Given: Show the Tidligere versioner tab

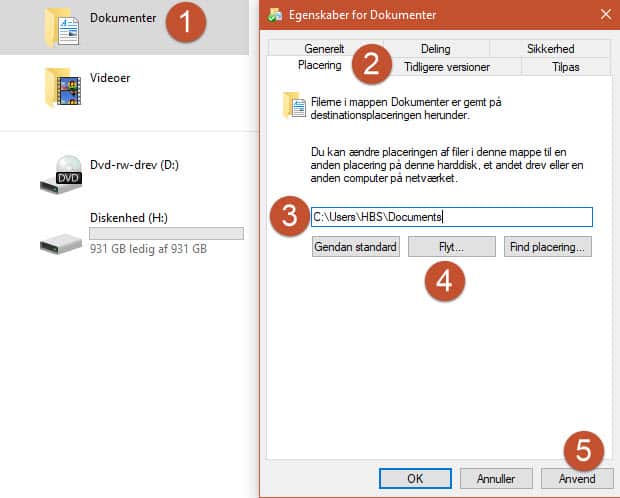Looking at the screenshot, I should pos(447,66).
